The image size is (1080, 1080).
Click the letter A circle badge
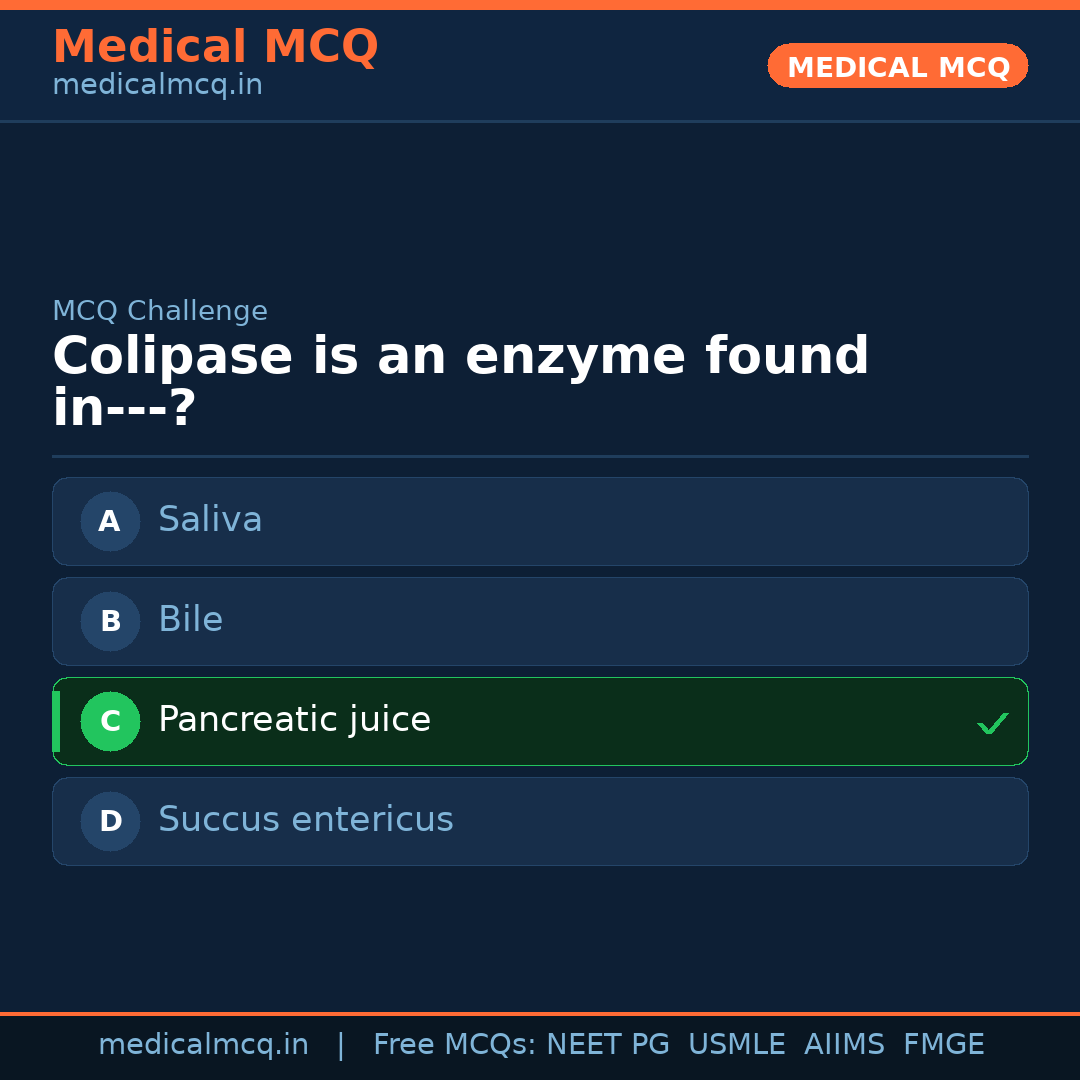(110, 521)
